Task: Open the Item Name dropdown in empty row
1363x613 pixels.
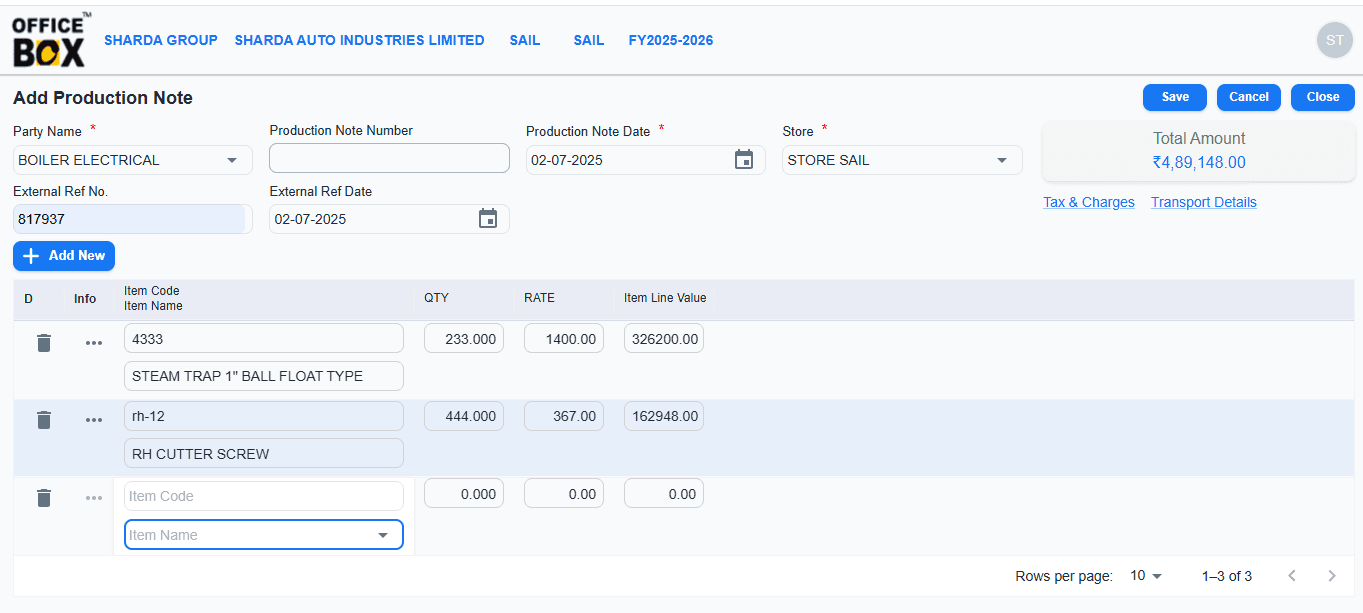Action: (383, 535)
